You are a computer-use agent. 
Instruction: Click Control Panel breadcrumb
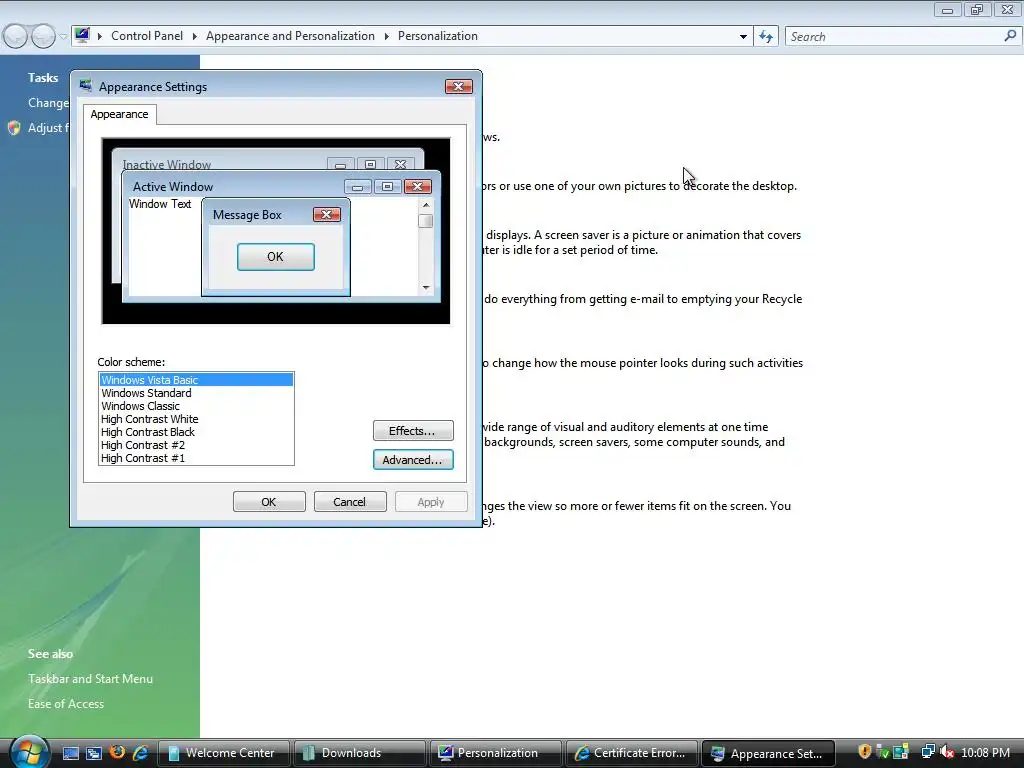pos(147,36)
